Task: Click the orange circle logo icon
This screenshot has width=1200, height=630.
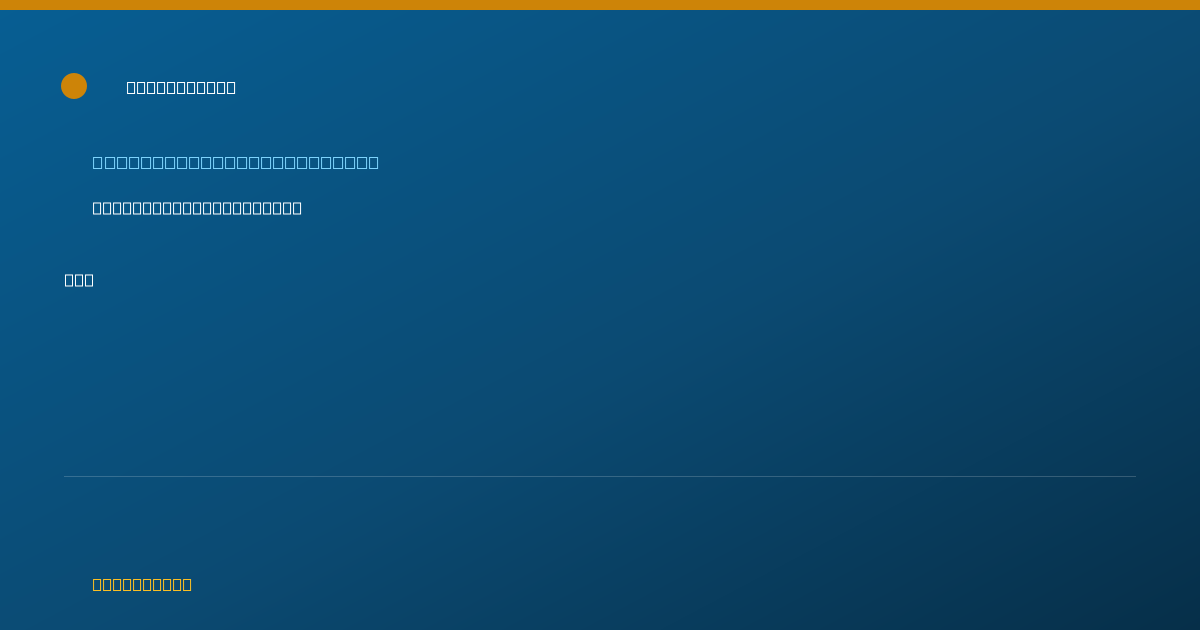Action: point(74,86)
